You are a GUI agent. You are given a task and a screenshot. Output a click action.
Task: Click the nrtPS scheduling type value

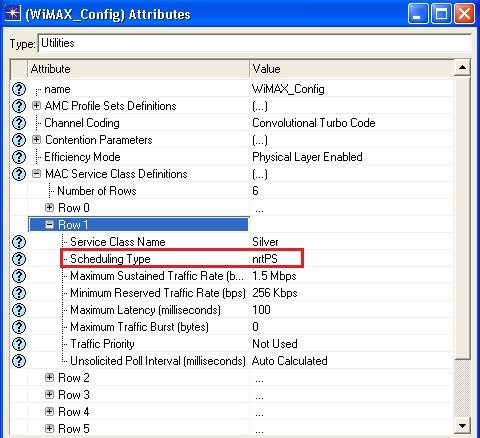pyautogui.click(x=265, y=259)
